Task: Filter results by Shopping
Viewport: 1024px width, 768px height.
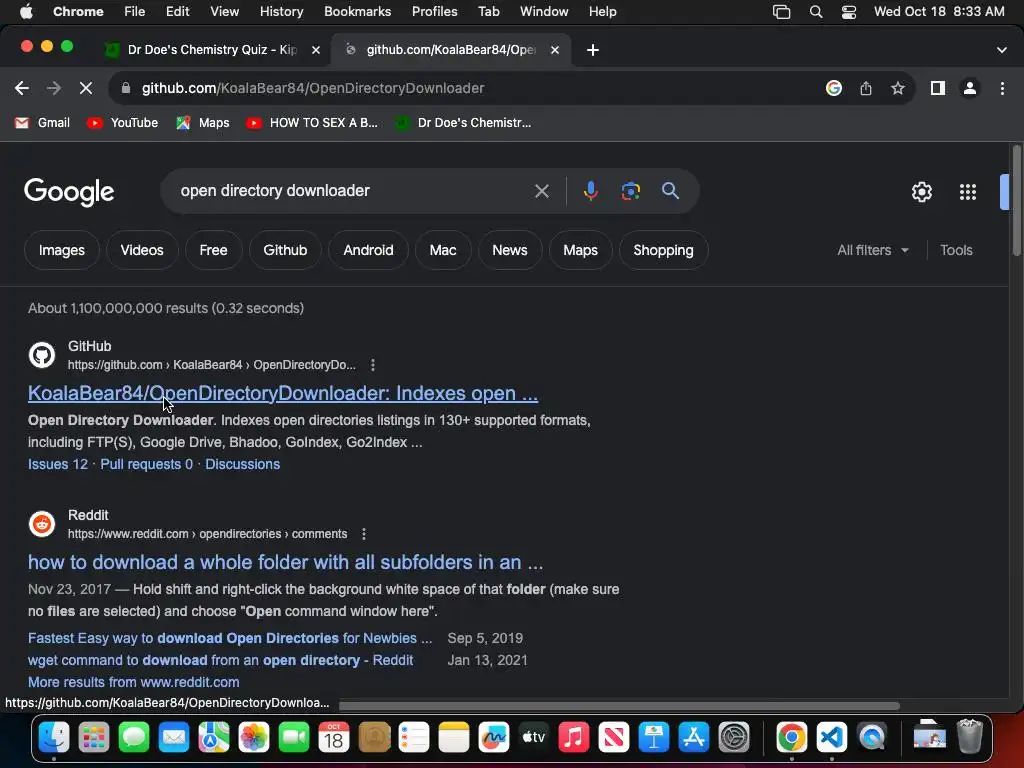Action: coord(663,250)
